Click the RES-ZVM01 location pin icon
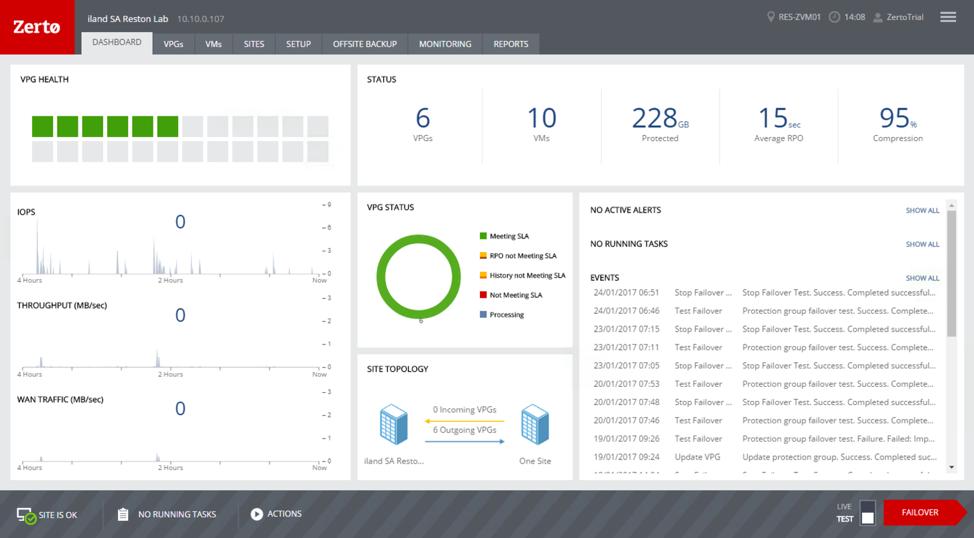Screen dimensions: 974x538 (771, 17)
